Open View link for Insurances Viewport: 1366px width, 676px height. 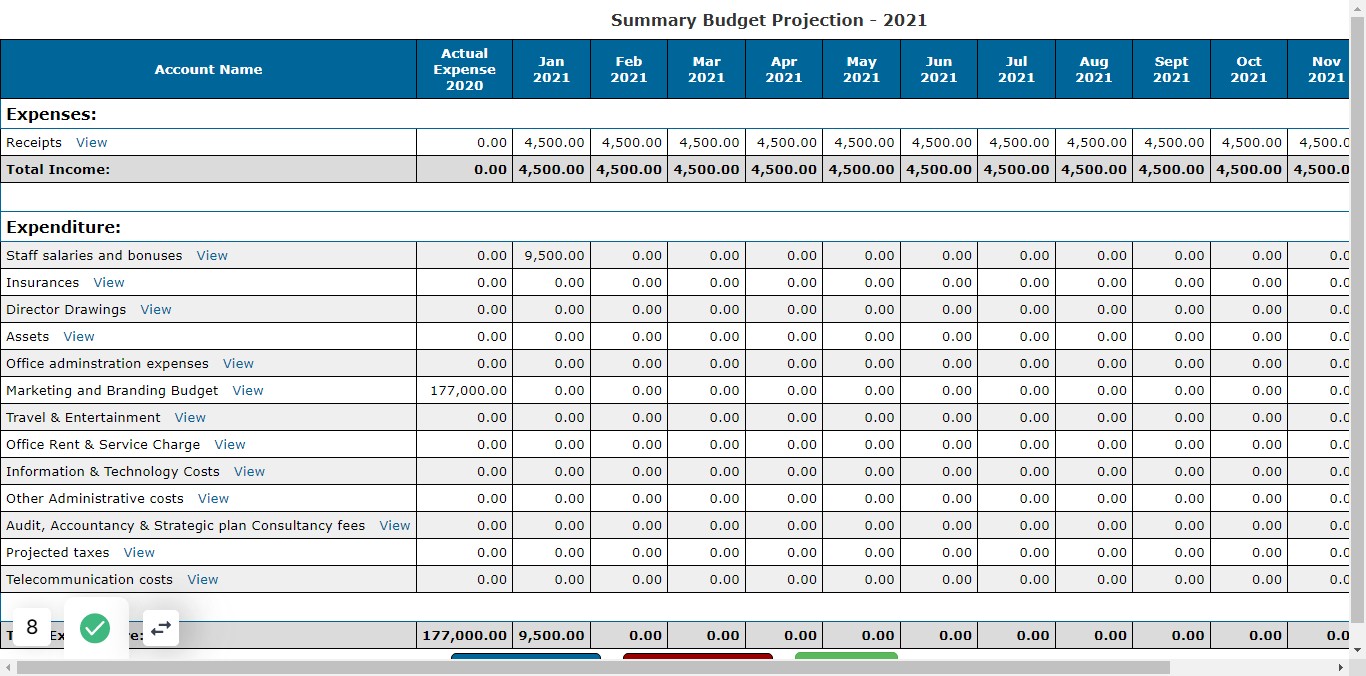[x=109, y=283]
